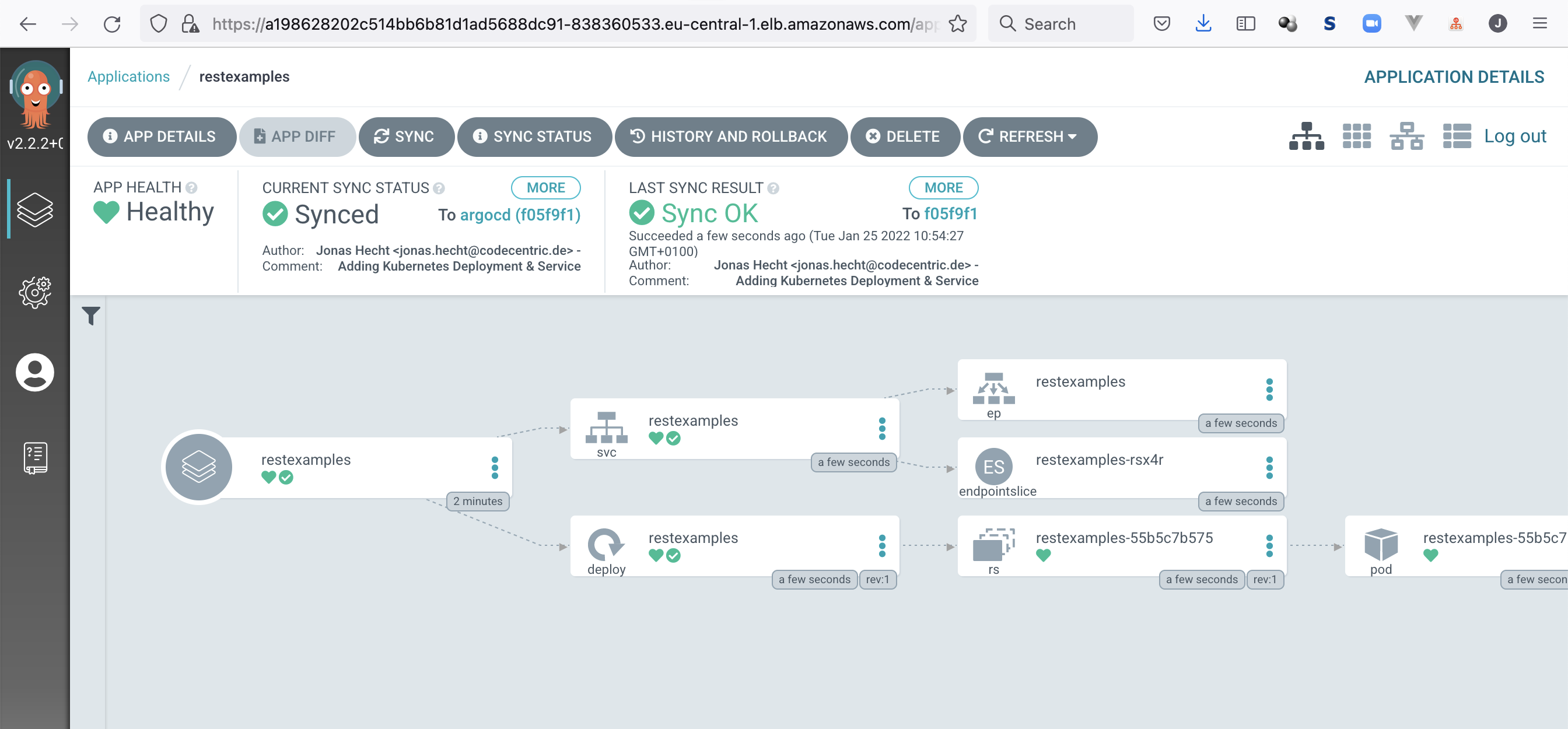Expand MORE under Last Sync Result

tap(943, 187)
